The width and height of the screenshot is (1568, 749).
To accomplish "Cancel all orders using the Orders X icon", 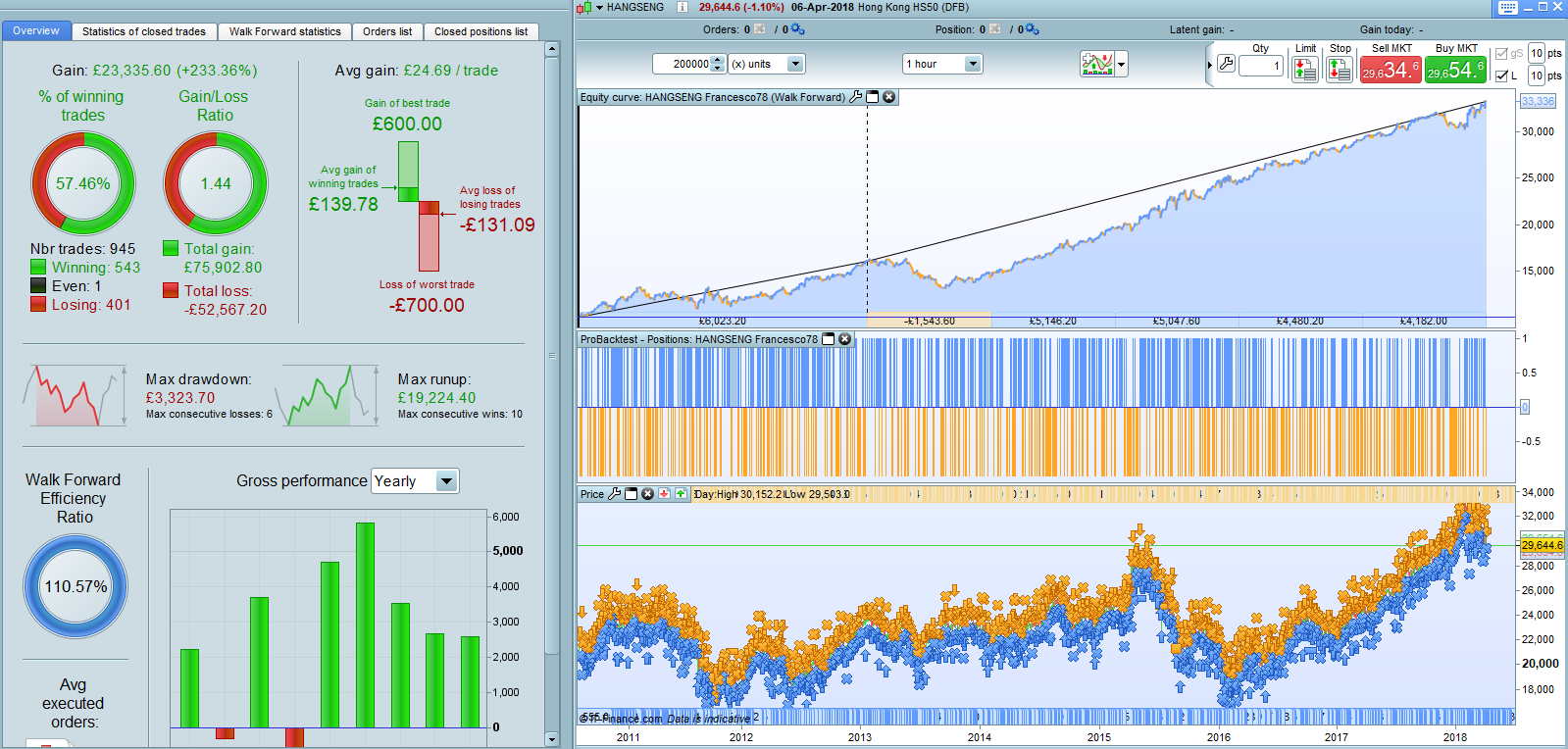I will point(760,29).
